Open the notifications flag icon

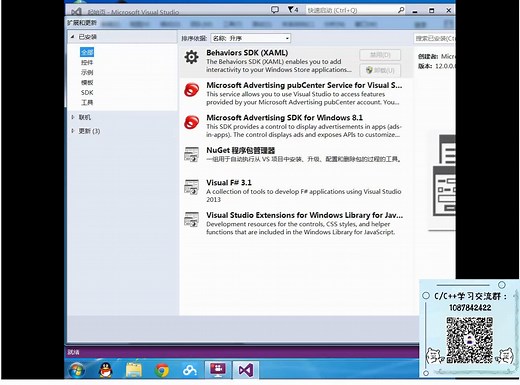[292, 10]
